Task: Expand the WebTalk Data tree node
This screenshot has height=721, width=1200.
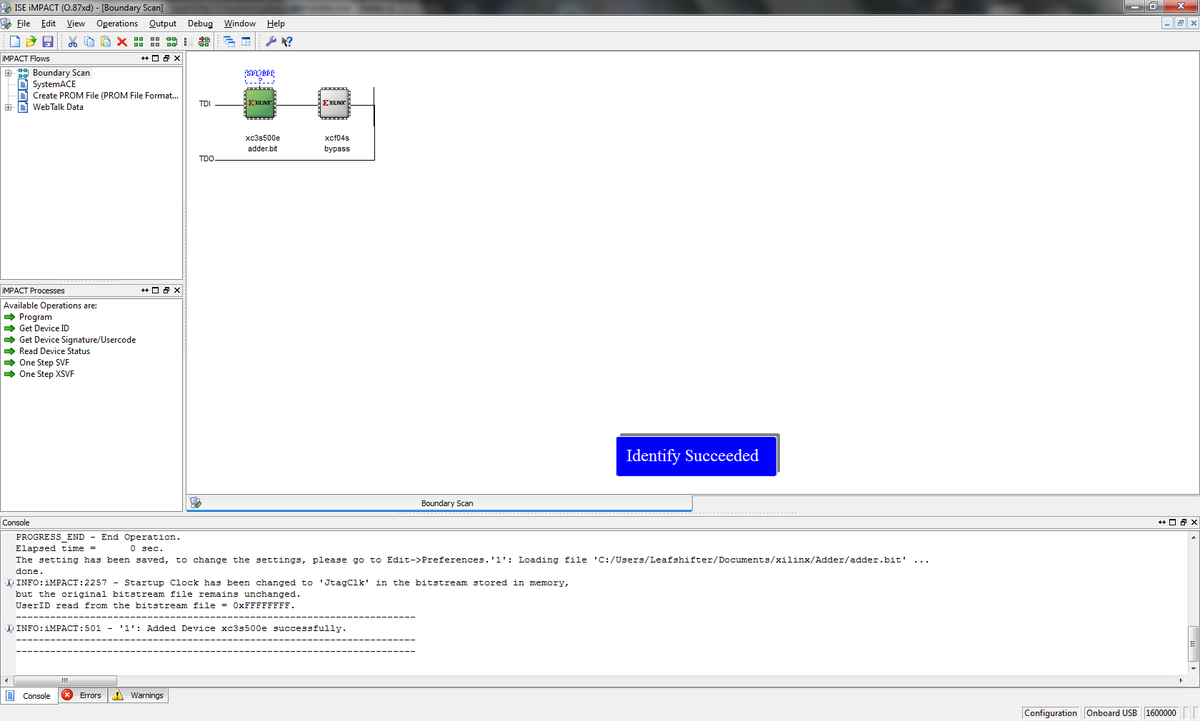Action: pos(8,107)
